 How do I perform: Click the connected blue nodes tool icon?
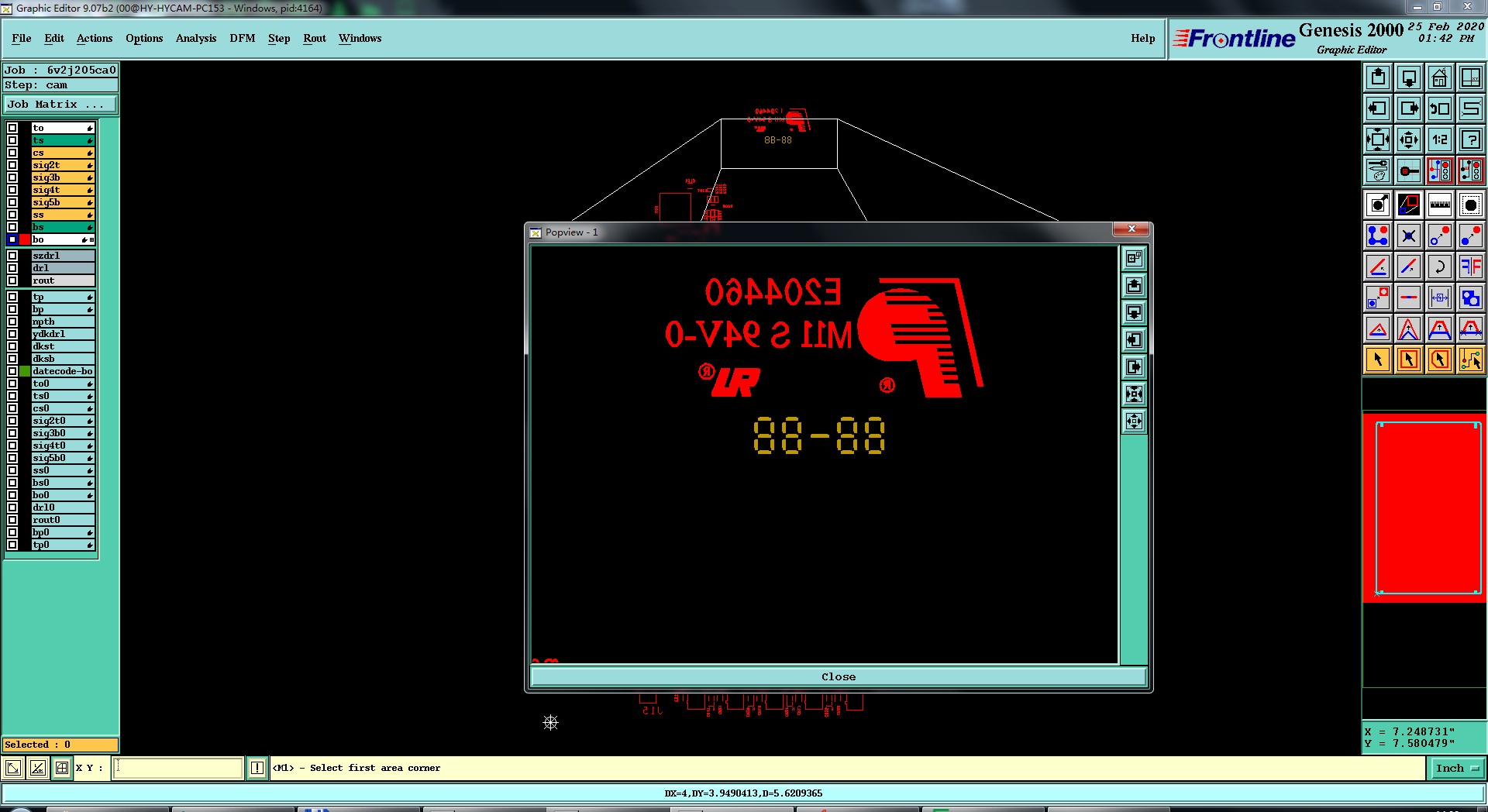1378,236
